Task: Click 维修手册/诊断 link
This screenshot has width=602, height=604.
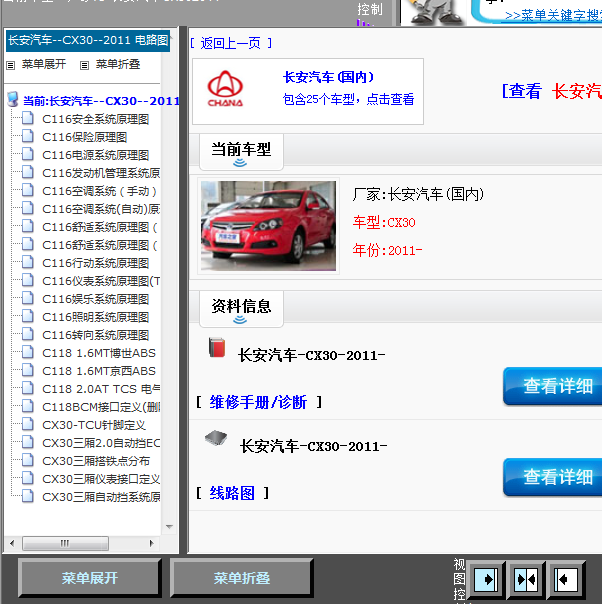Action: click(x=258, y=402)
